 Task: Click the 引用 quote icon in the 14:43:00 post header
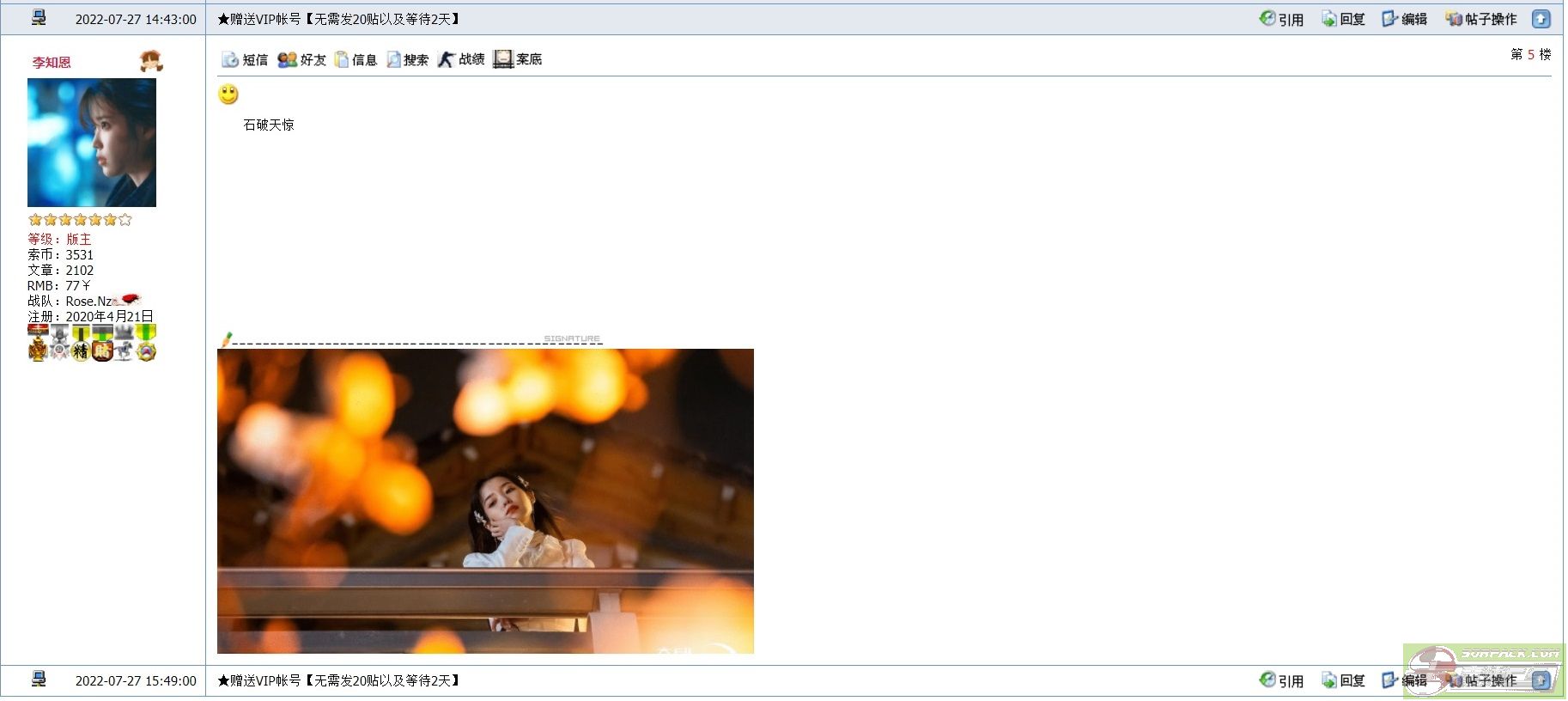pos(1267,18)
